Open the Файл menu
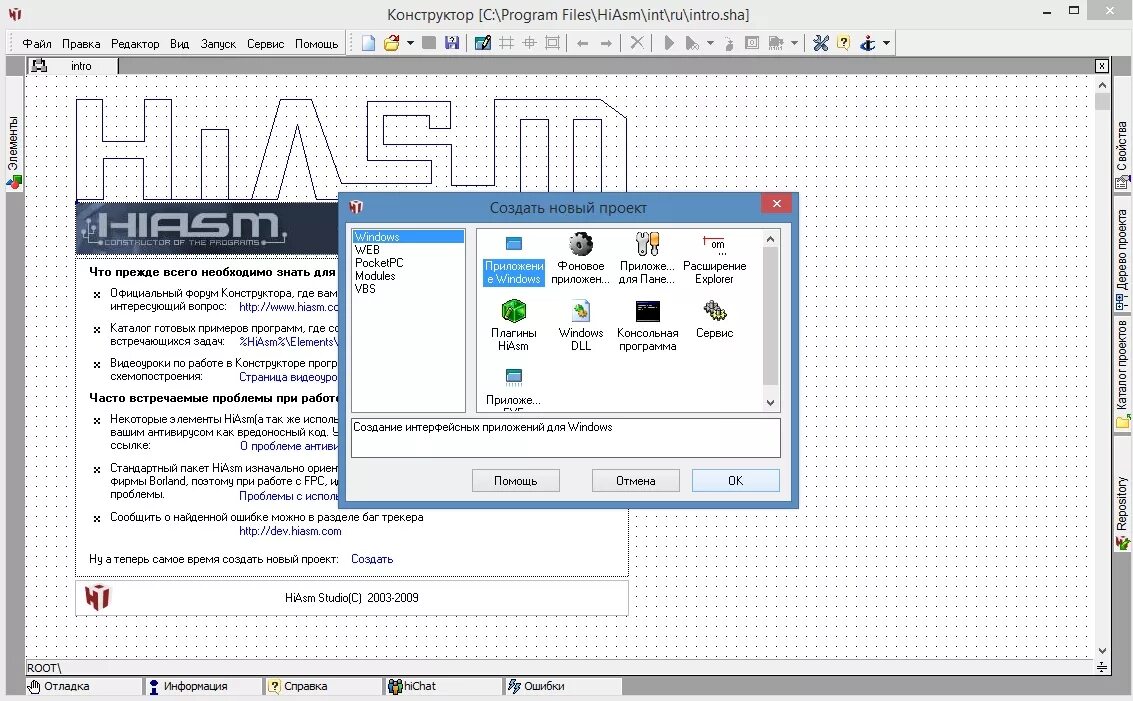This screenshot has width=1133, height=701. click(x=37, y=44)
